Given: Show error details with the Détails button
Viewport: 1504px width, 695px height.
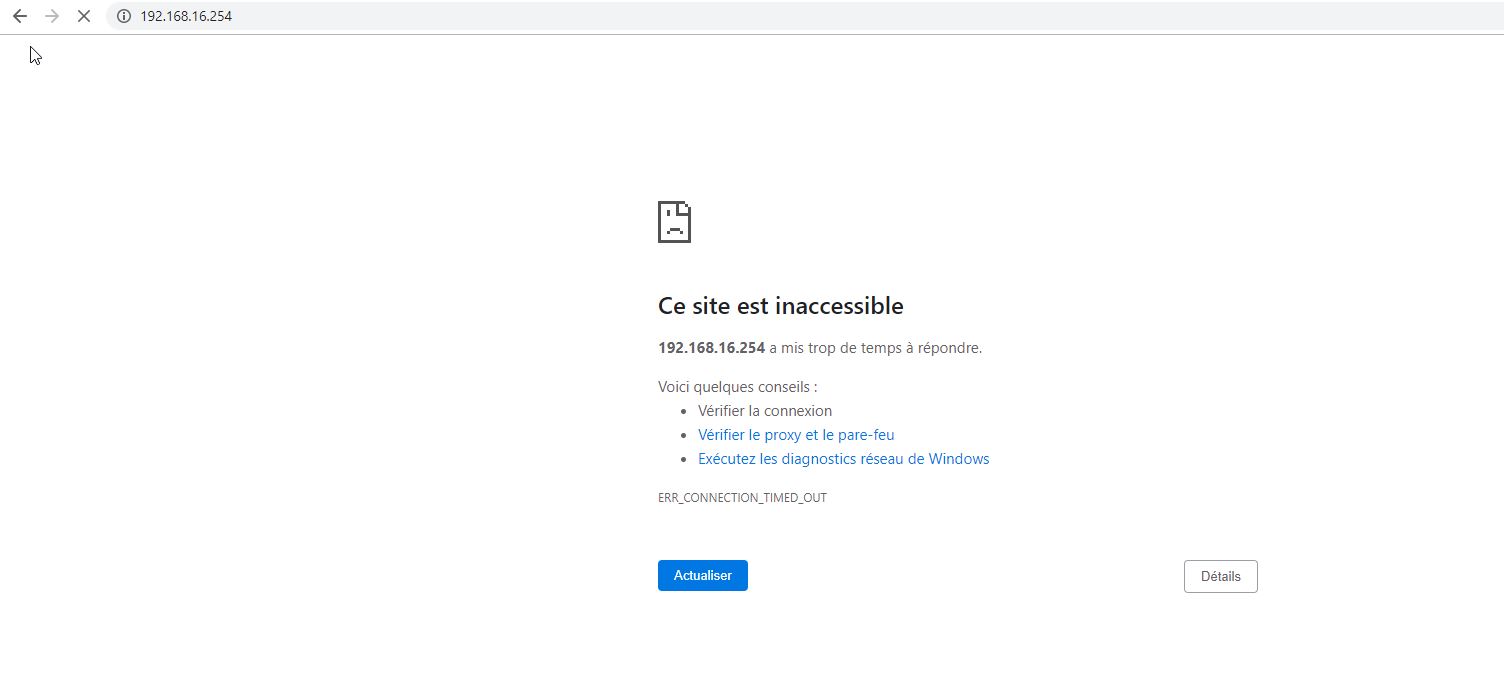Looking at the screenshot, I should [1220, 576].
